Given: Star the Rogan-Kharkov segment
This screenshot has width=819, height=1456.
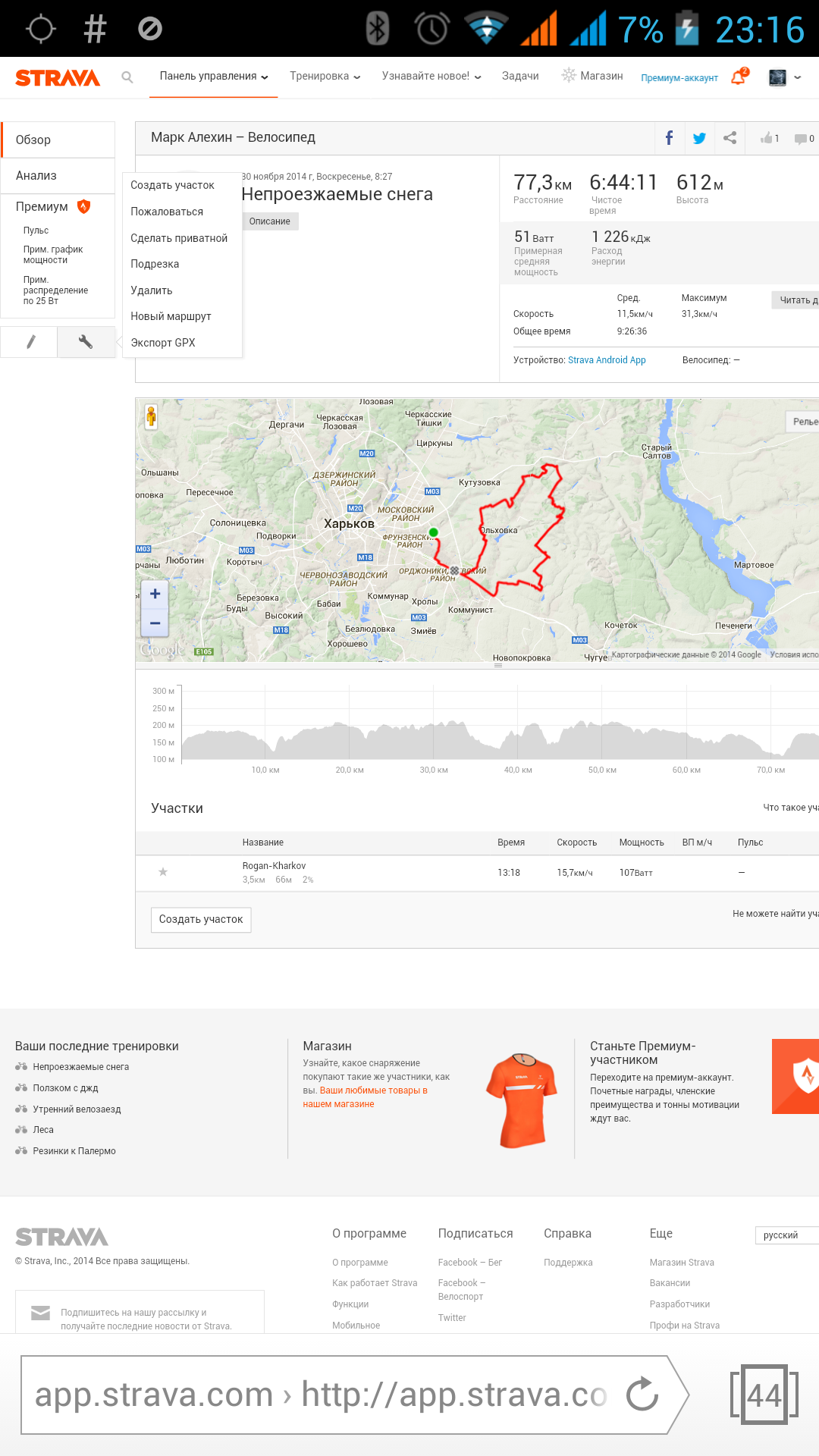Looking at the screenshot, I should coord(163,872).
